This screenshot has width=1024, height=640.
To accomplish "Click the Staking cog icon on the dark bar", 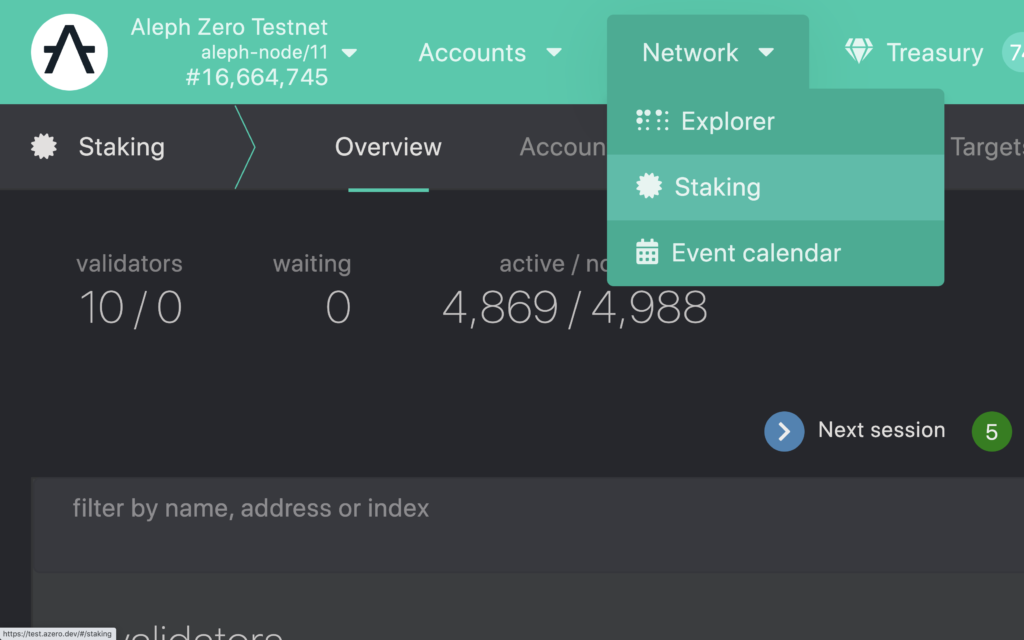I will 42,147.
